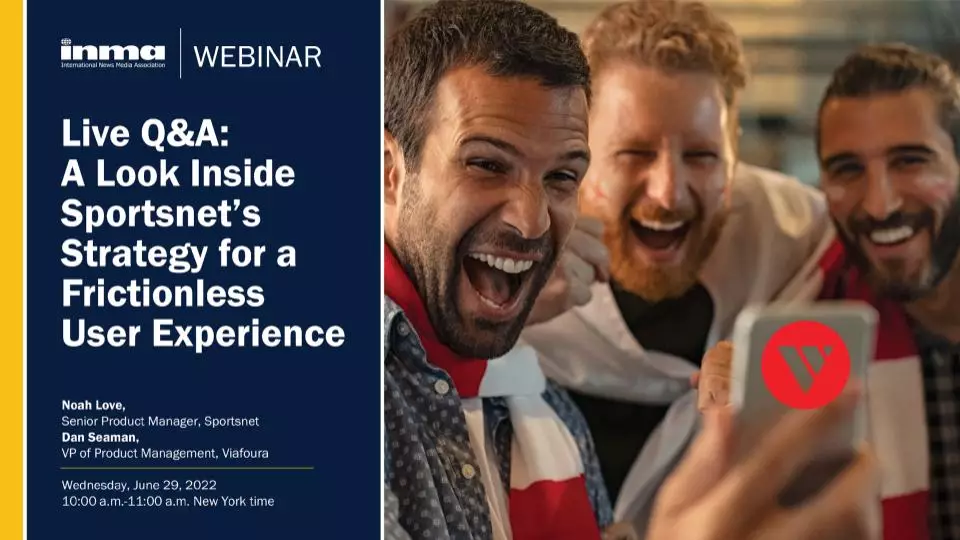The image size is (960, 540).
Task: Click the words 'A Look Inside'
Action: pyautogui.click(x=178, y=173)
